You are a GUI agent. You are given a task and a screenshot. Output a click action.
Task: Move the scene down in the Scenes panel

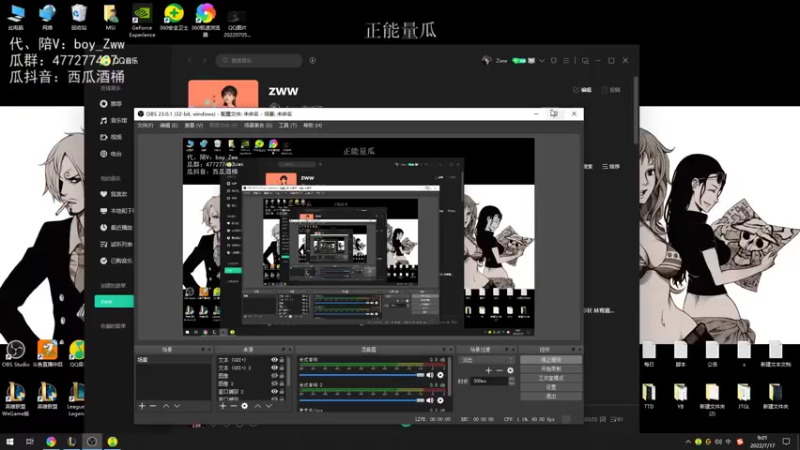pos(177,406)
